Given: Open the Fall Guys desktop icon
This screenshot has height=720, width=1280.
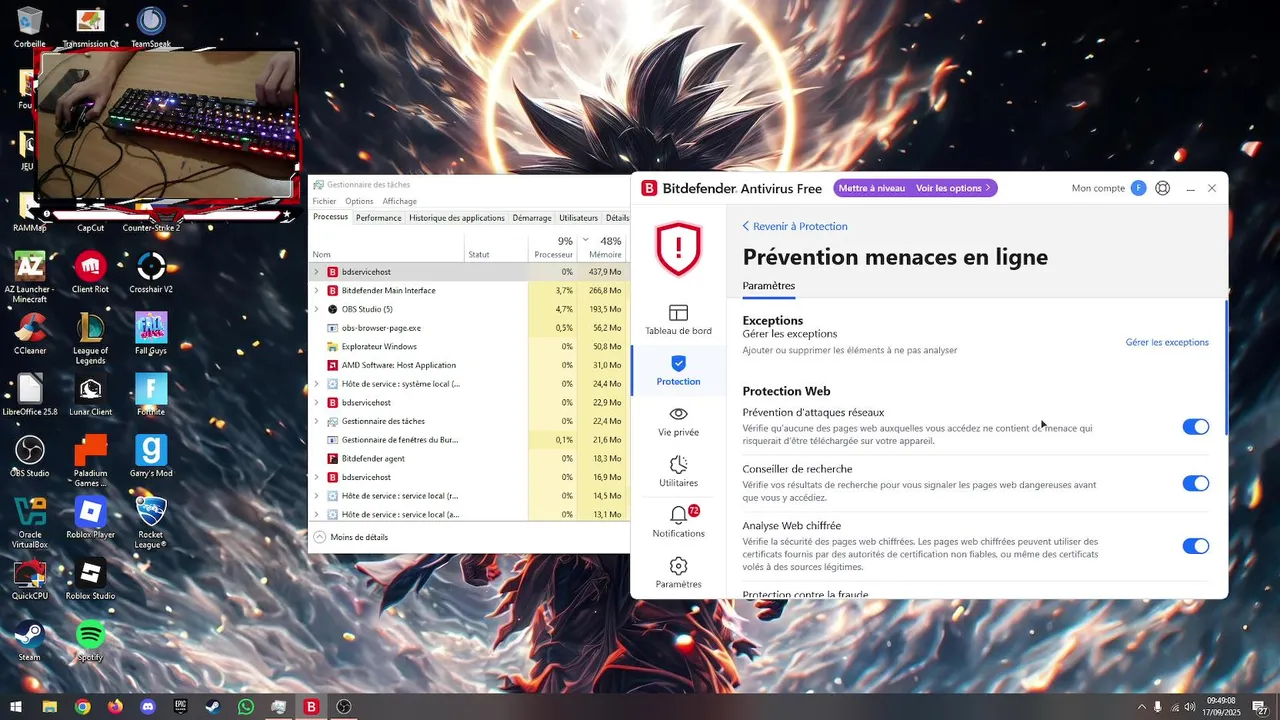Looking at the screenshot, I should [x=151, y=334].
